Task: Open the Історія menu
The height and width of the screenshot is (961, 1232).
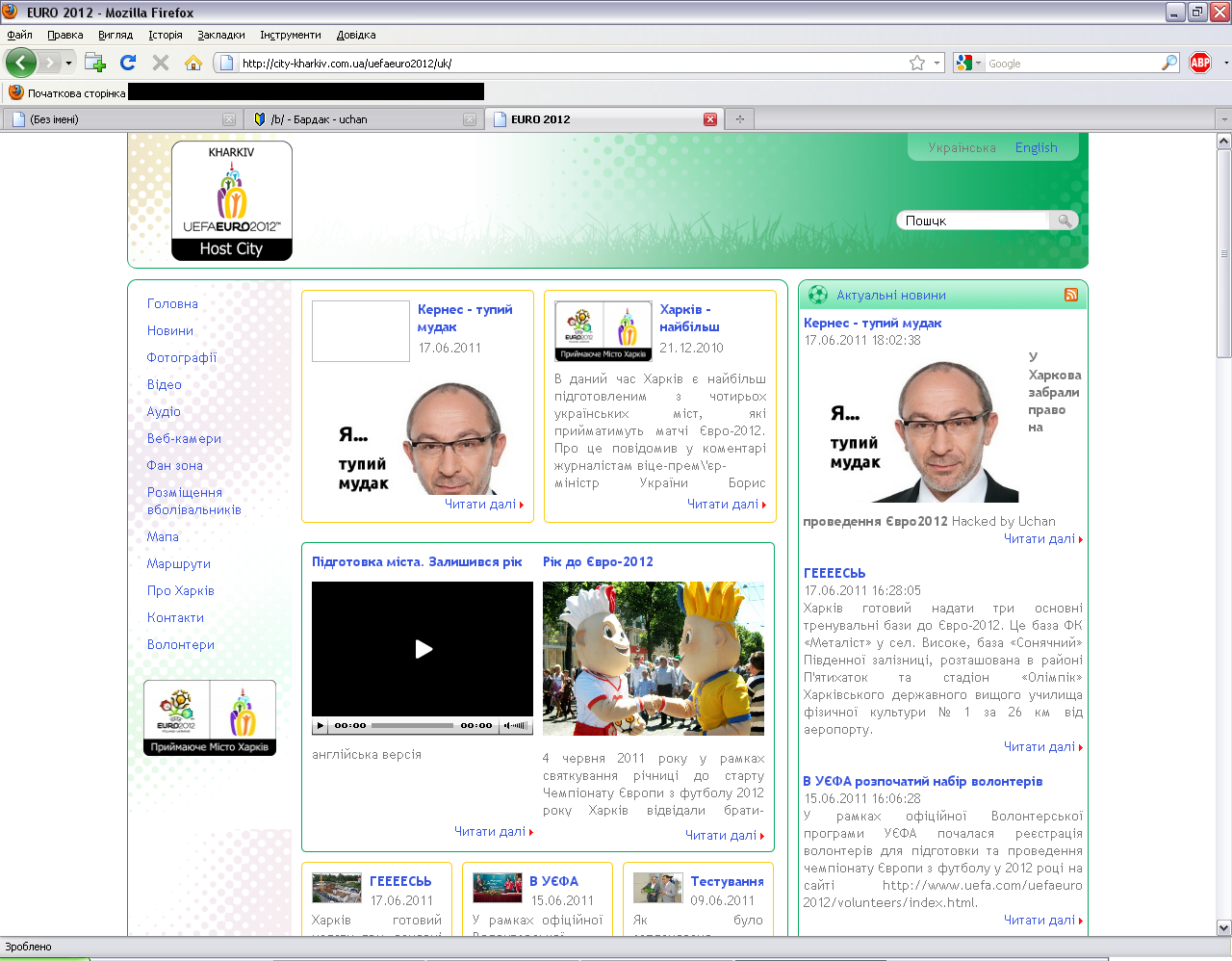Action: point(165,35)
